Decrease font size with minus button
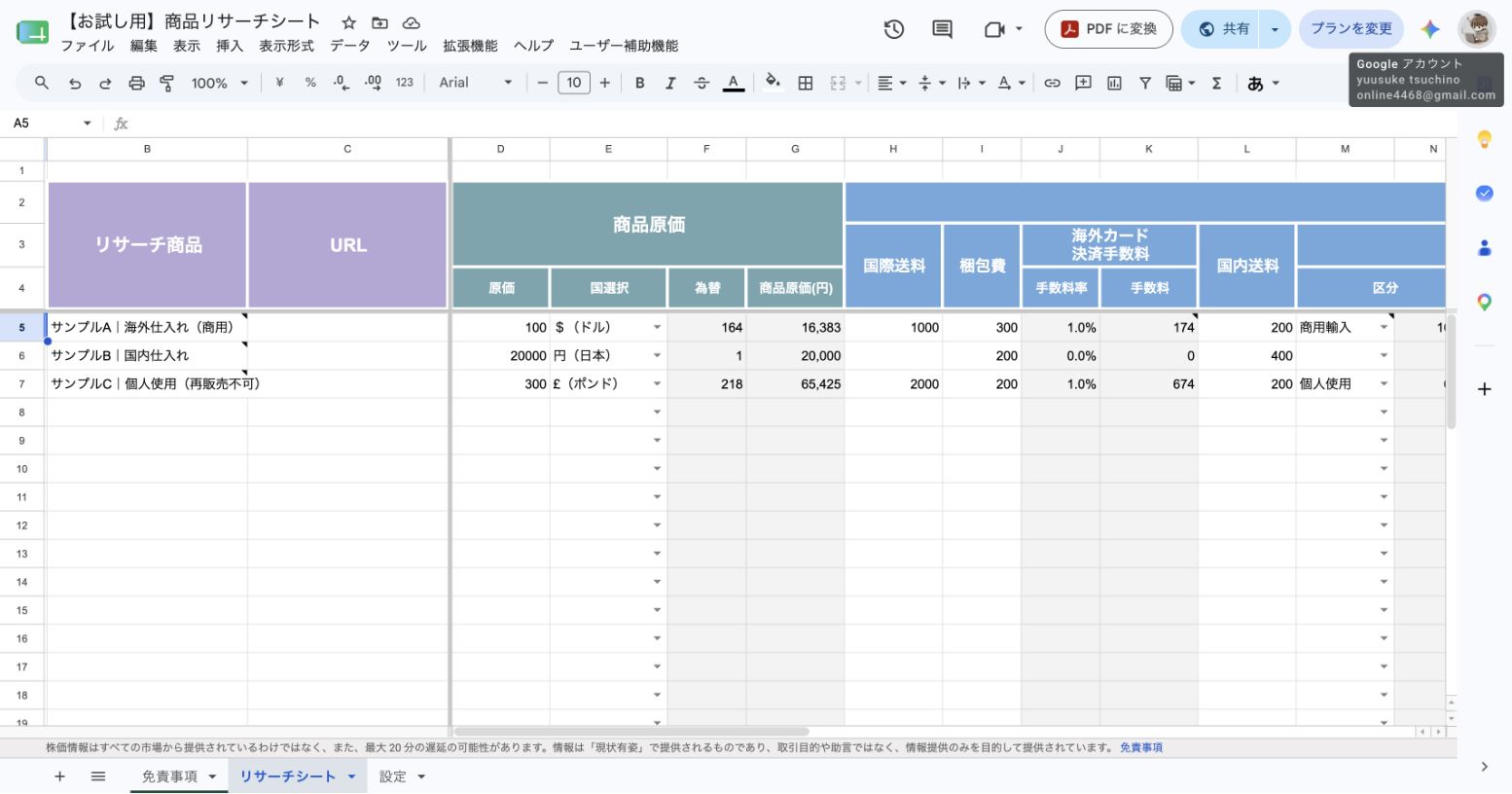 click(543, 83)
